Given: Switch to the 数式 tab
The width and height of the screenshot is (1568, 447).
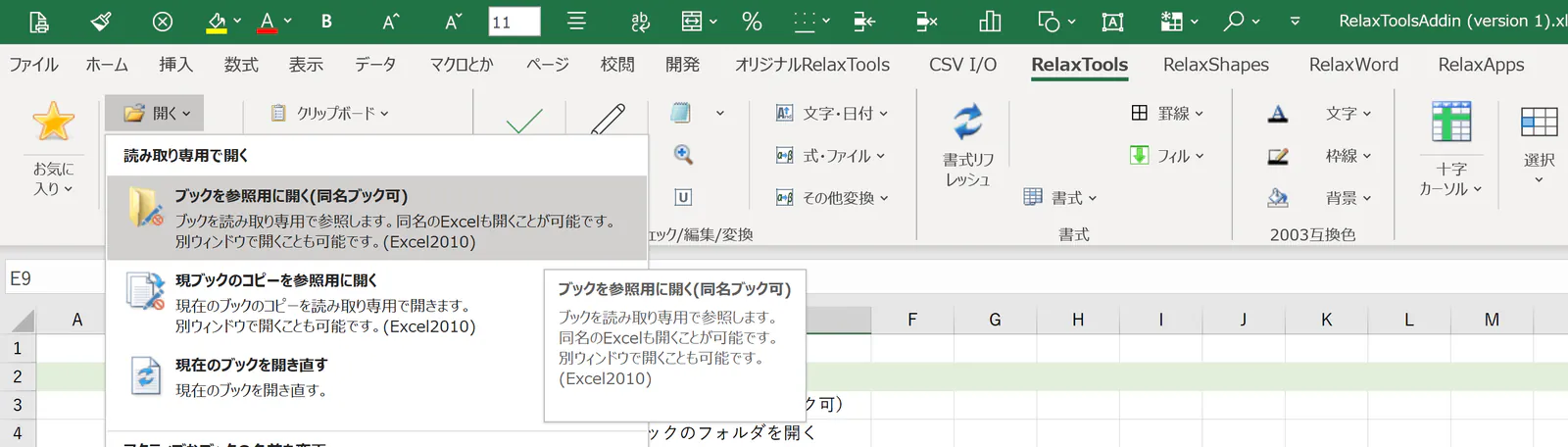Looking at the screenshot, I should (241, 65).
